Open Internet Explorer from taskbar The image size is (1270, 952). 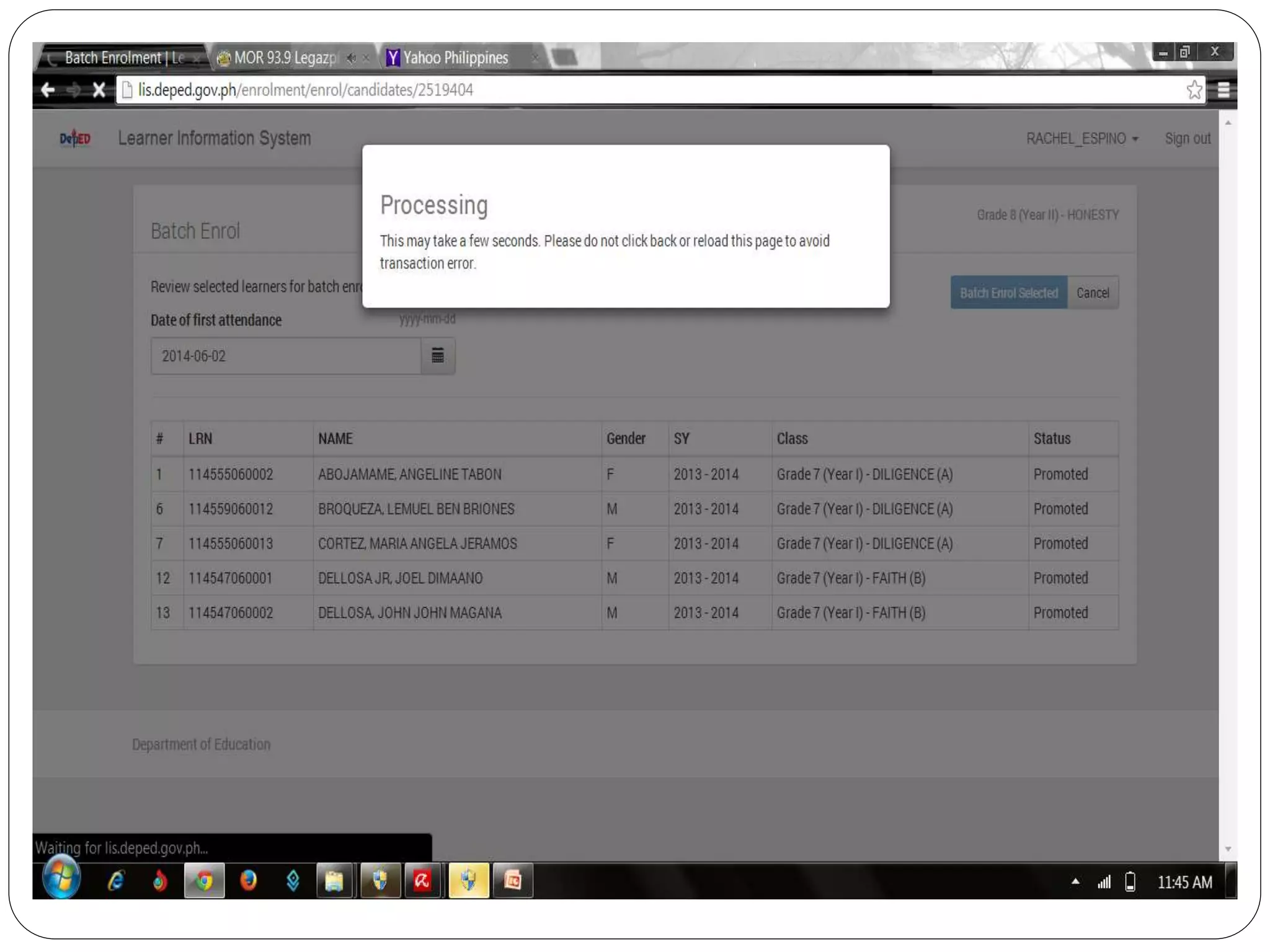pos(116,881)
